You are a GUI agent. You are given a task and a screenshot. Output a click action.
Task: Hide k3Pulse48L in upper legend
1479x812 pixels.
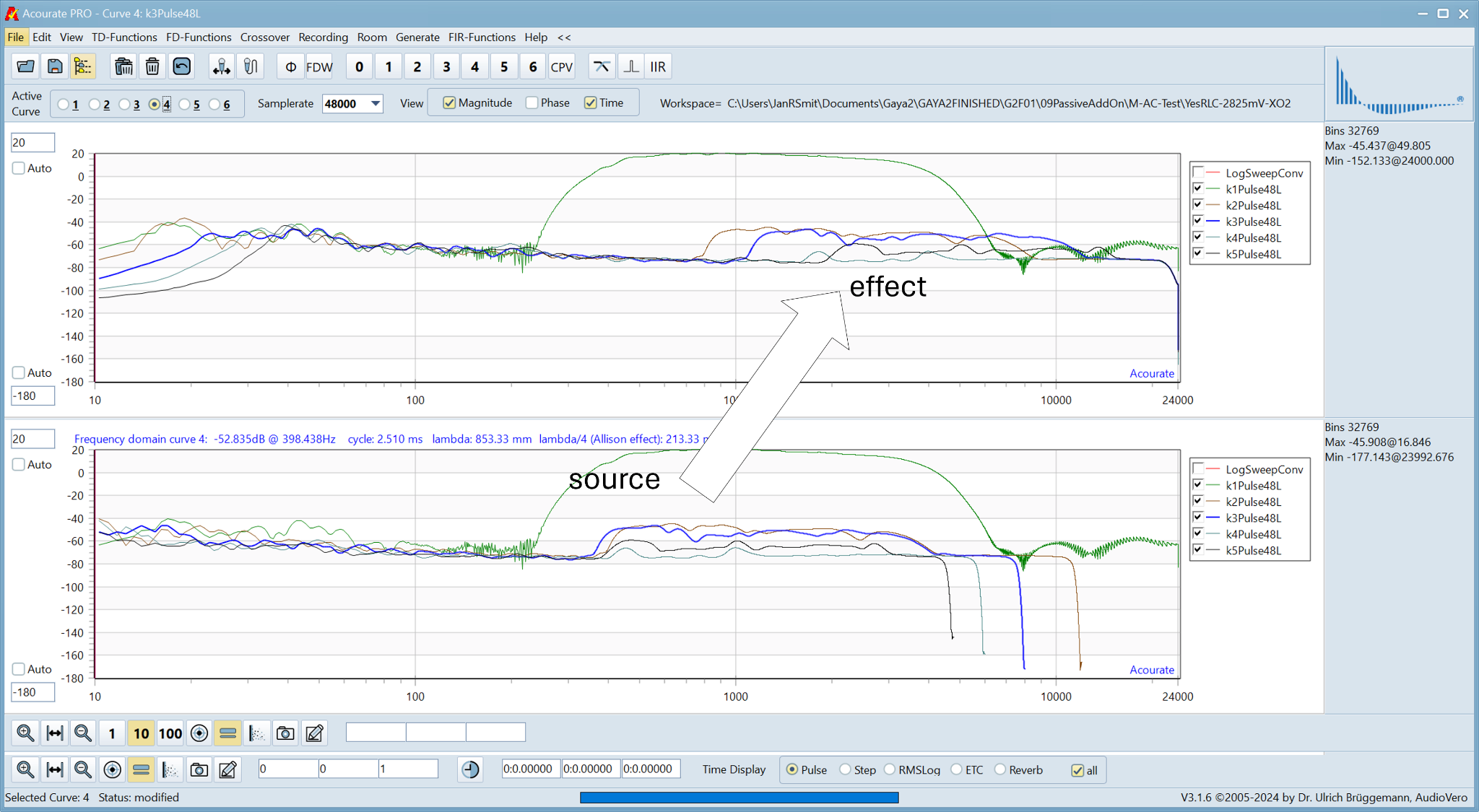point(1198,221)
